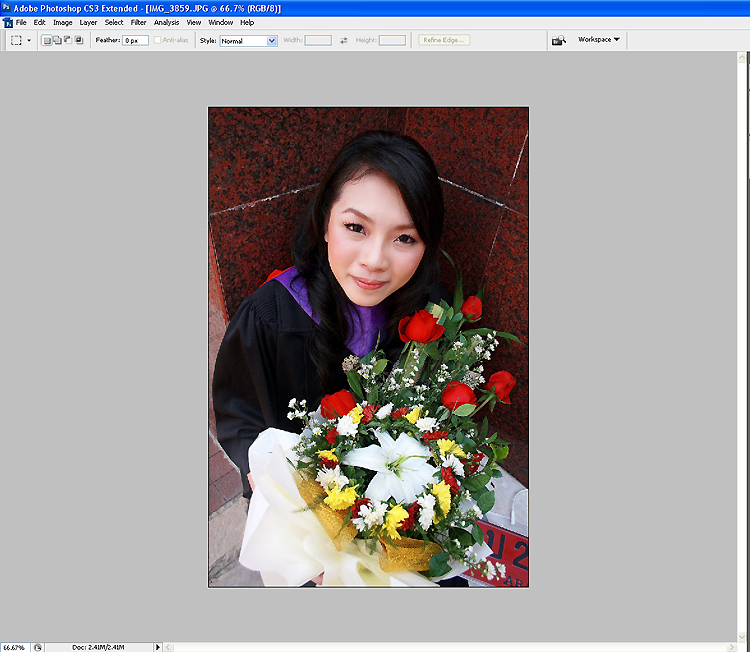
Task: Open the Select menu
Action: tap(114, 22)
